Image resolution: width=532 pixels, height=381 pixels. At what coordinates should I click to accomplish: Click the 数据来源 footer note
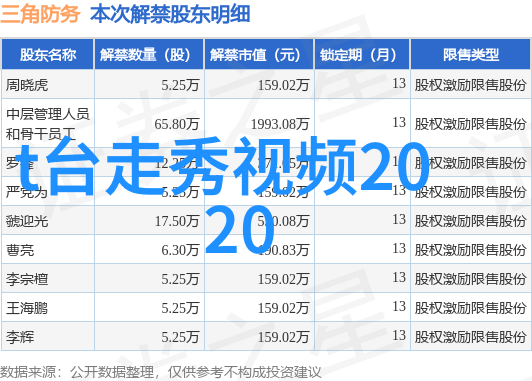(160, 373)
